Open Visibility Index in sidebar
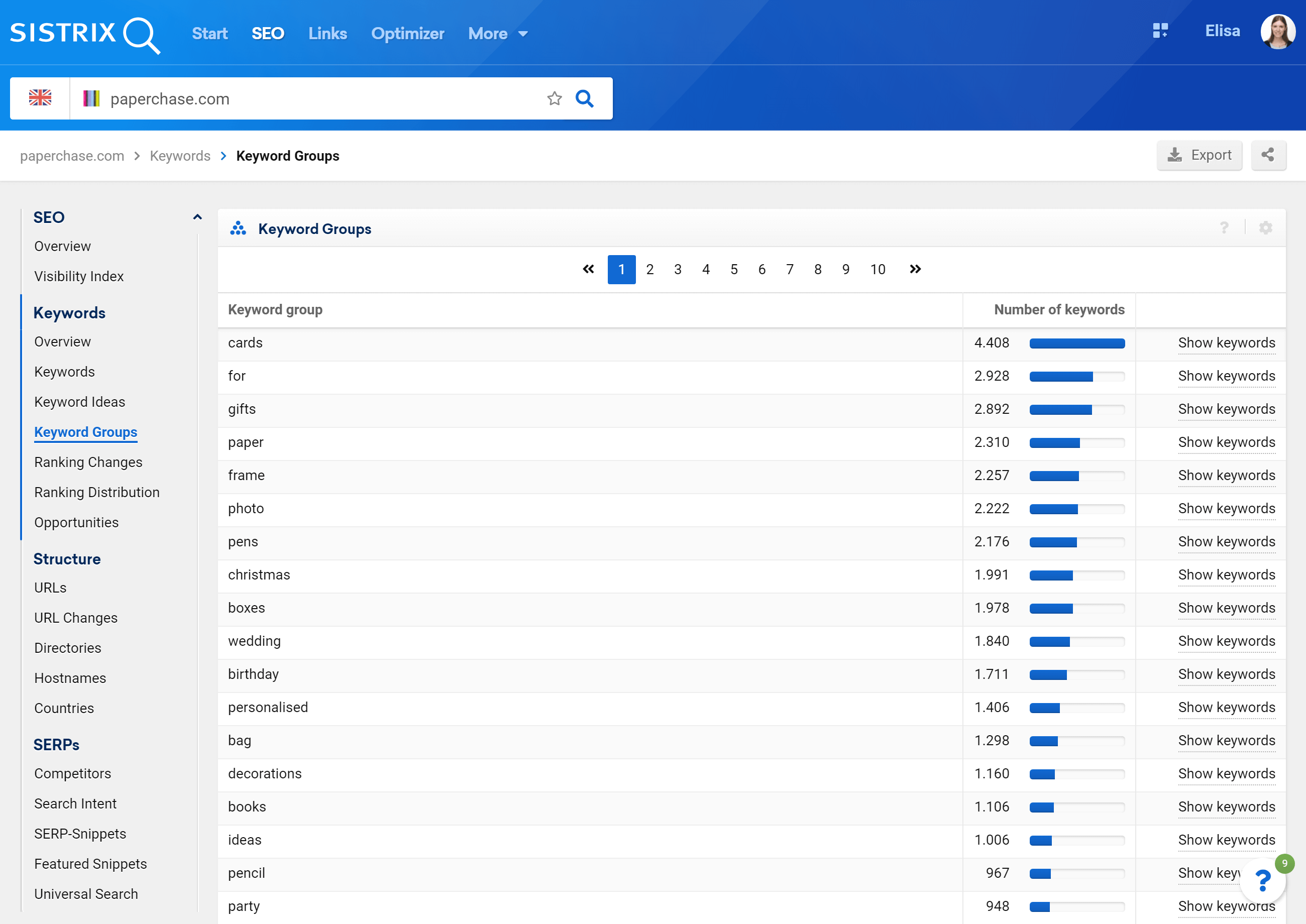Viewport: 1306px width, 924px height. click(x=78, y=276)
